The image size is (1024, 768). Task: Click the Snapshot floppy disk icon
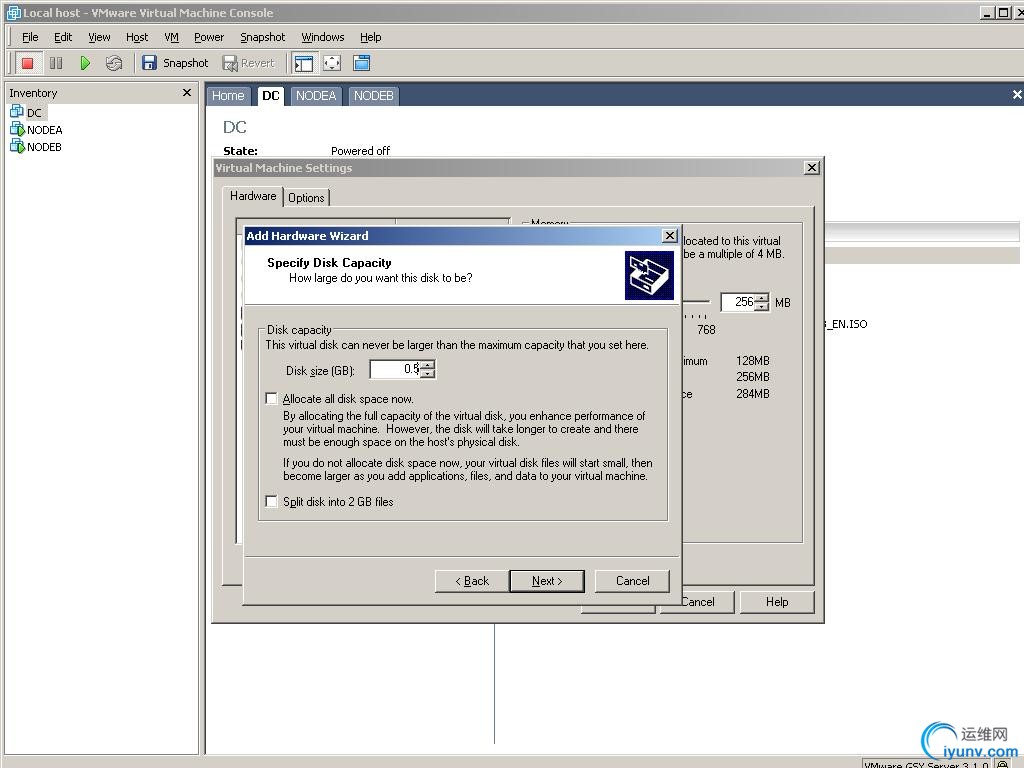(x=149, y=63)
